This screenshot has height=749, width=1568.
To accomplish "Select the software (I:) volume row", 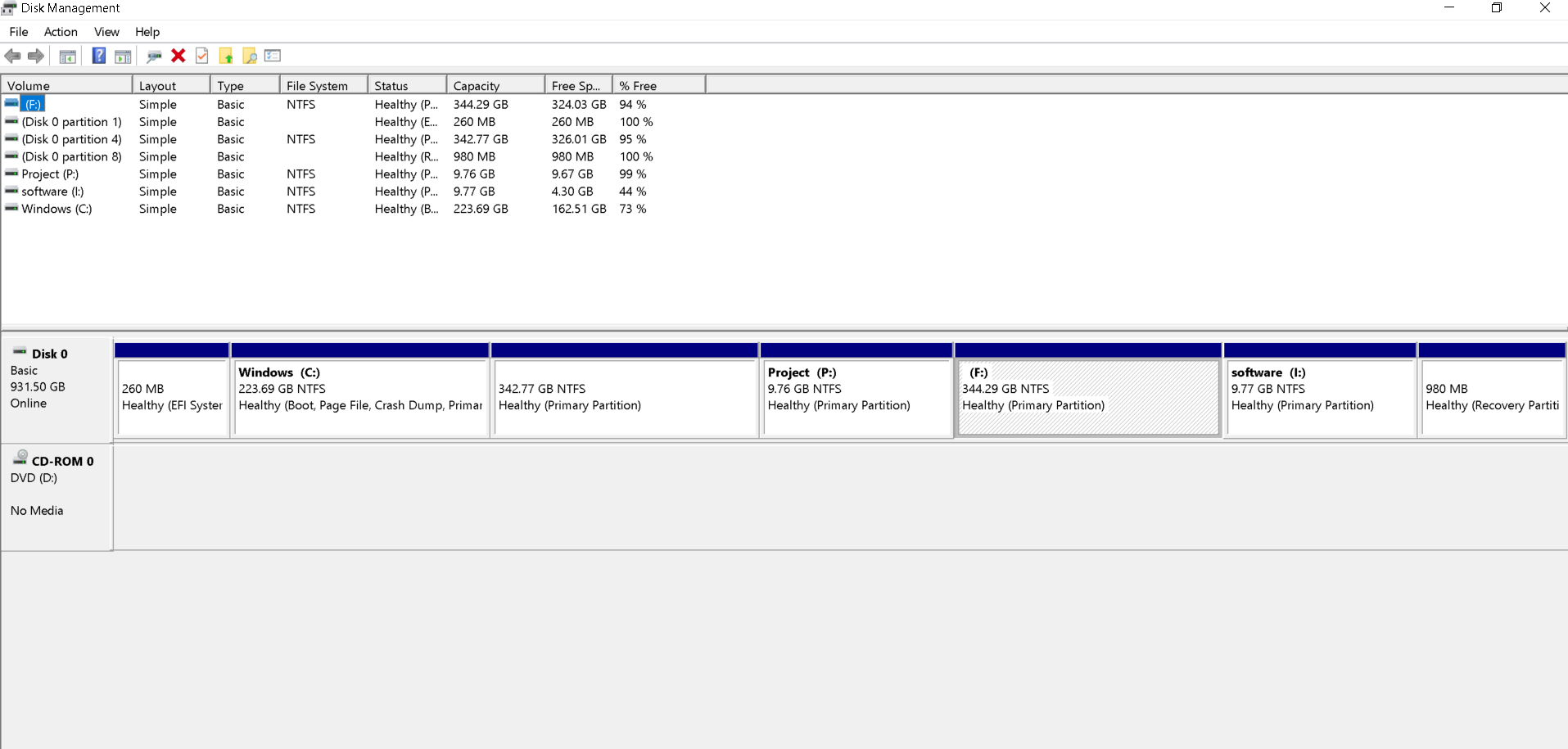I will (x=55, y=191).
